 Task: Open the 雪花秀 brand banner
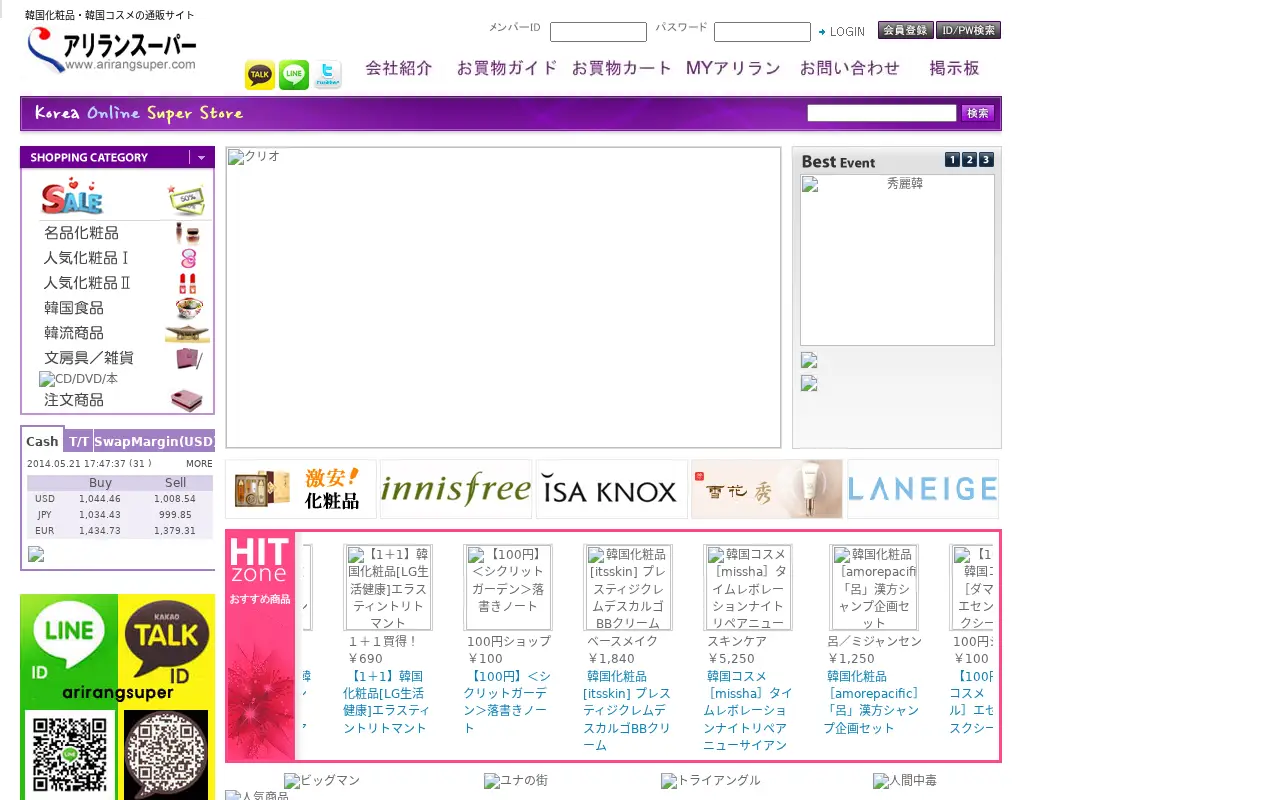[767, 489]
